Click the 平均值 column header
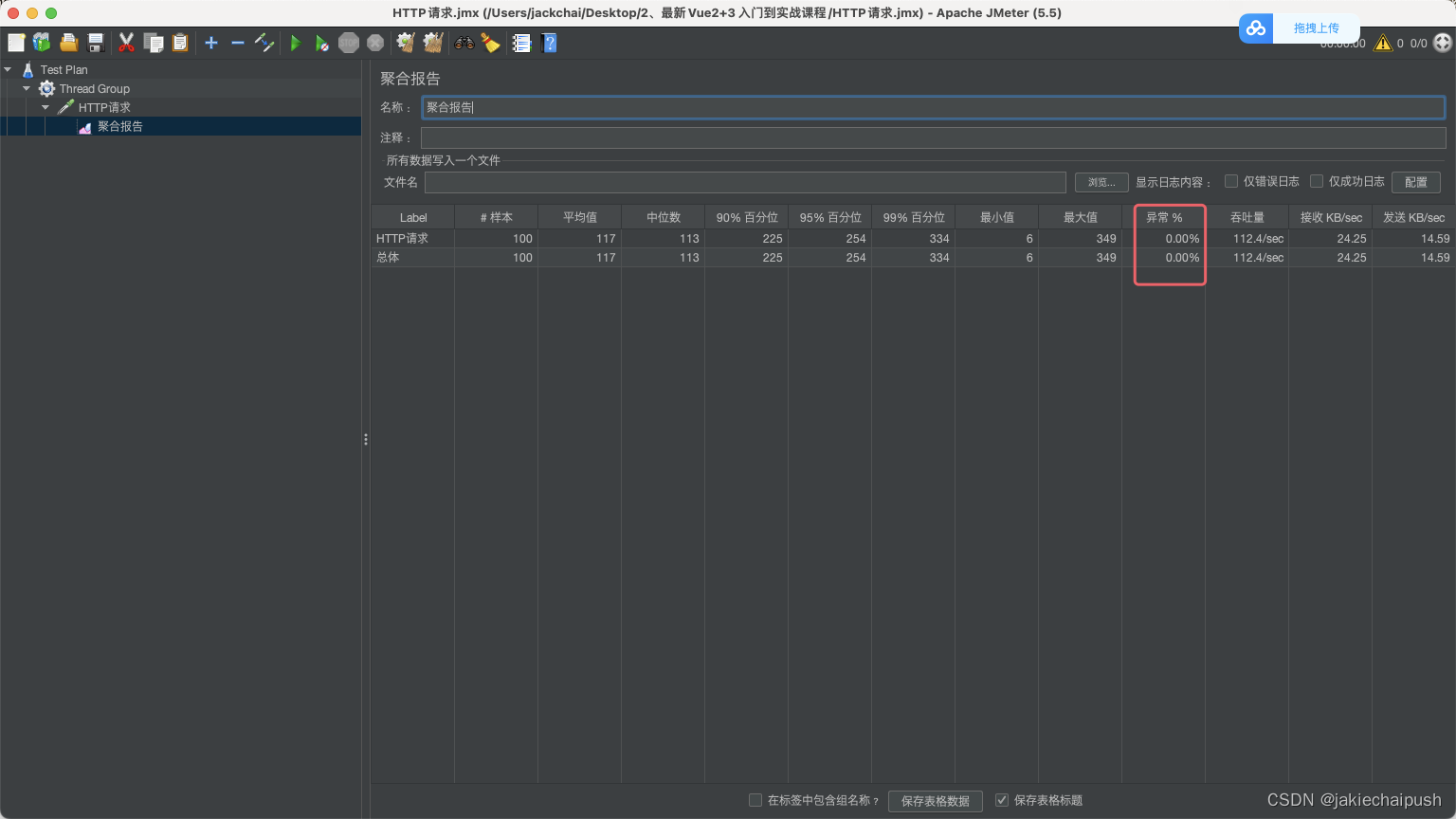1456x819 pixels. coord(580,217)
